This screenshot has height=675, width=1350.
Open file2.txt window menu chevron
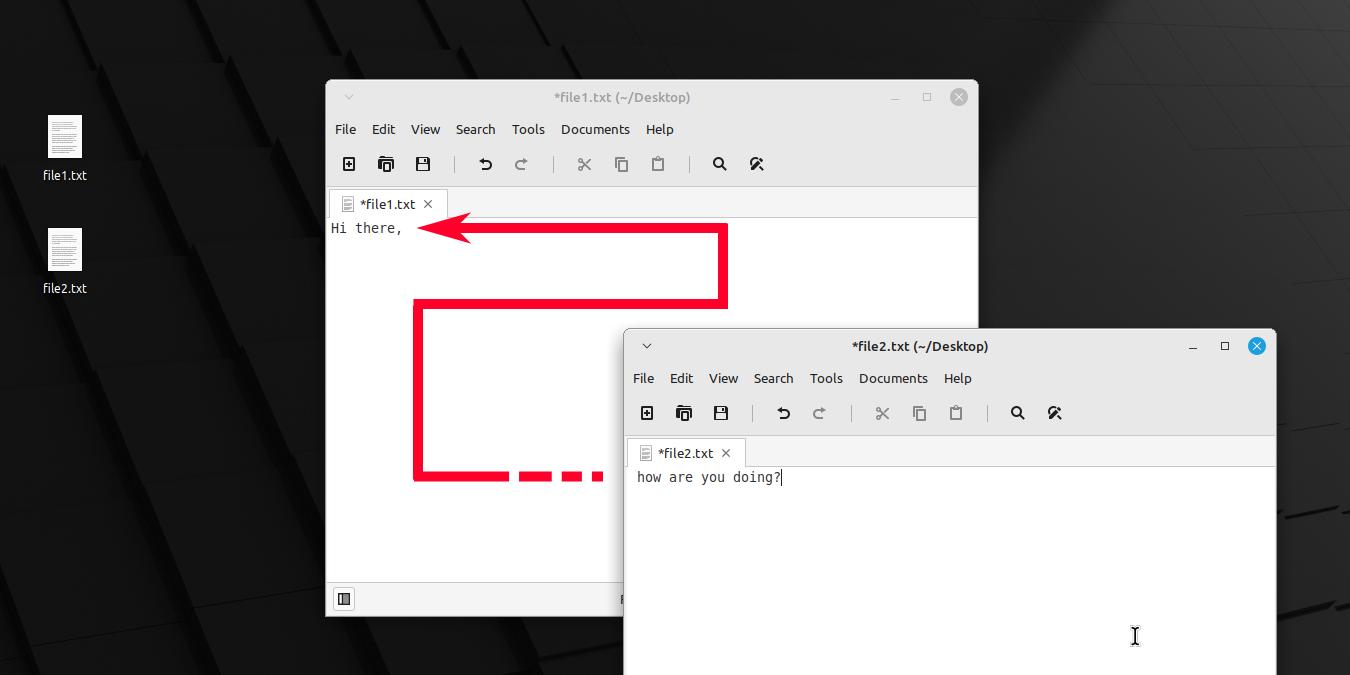tap(645, 345)
